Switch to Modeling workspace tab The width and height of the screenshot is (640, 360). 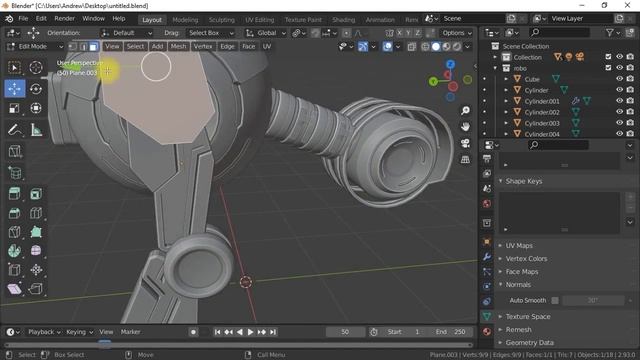(x=185, y=20)
